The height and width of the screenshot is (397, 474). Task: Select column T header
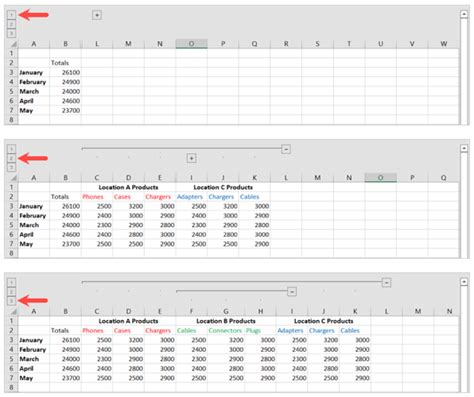coord(349,44)
